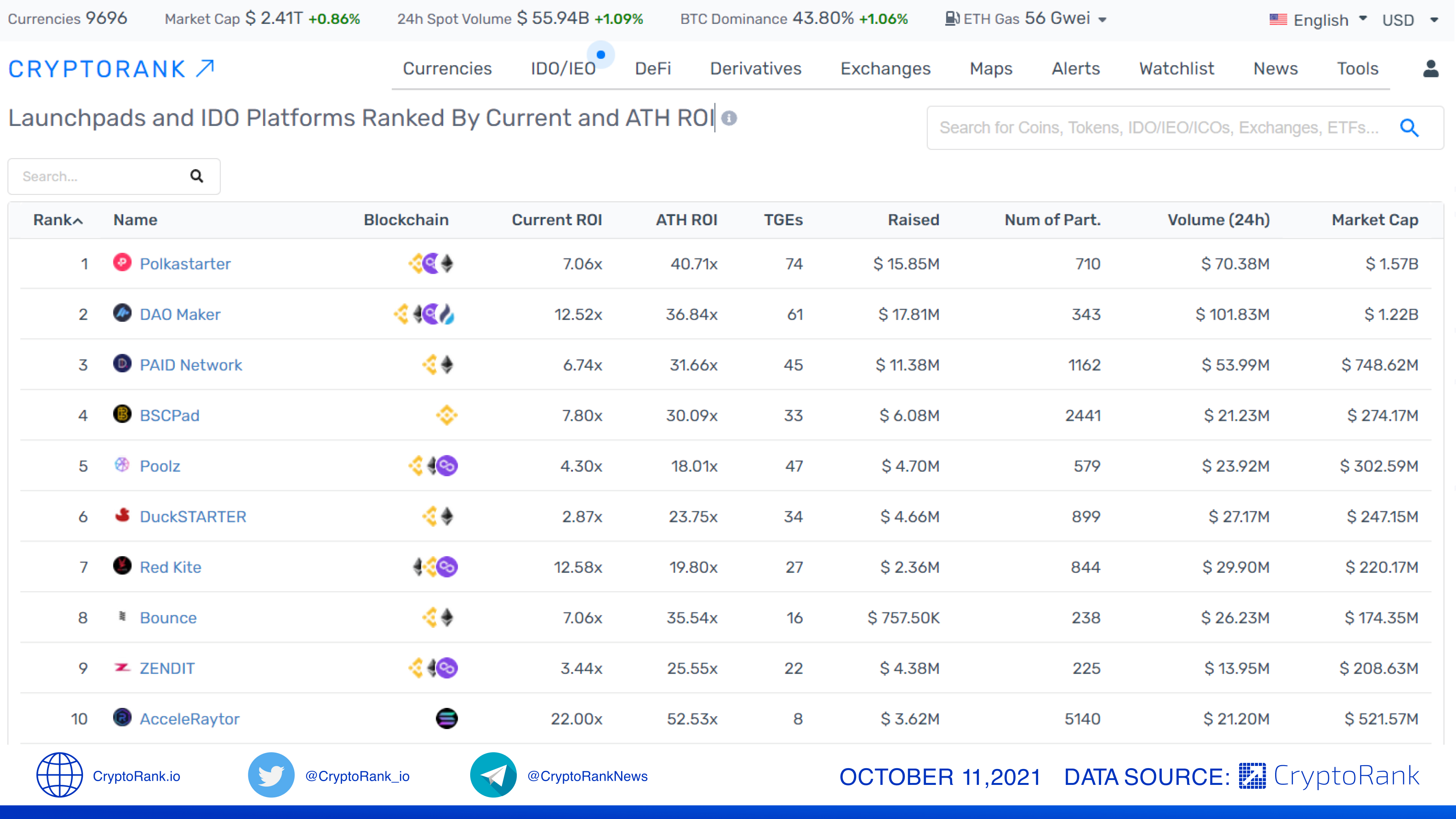This screenshot has width=1456, height=819.
Task: Open the Polkastarter launchpad link
Action: pyautogui.click(x=185, y=264)
